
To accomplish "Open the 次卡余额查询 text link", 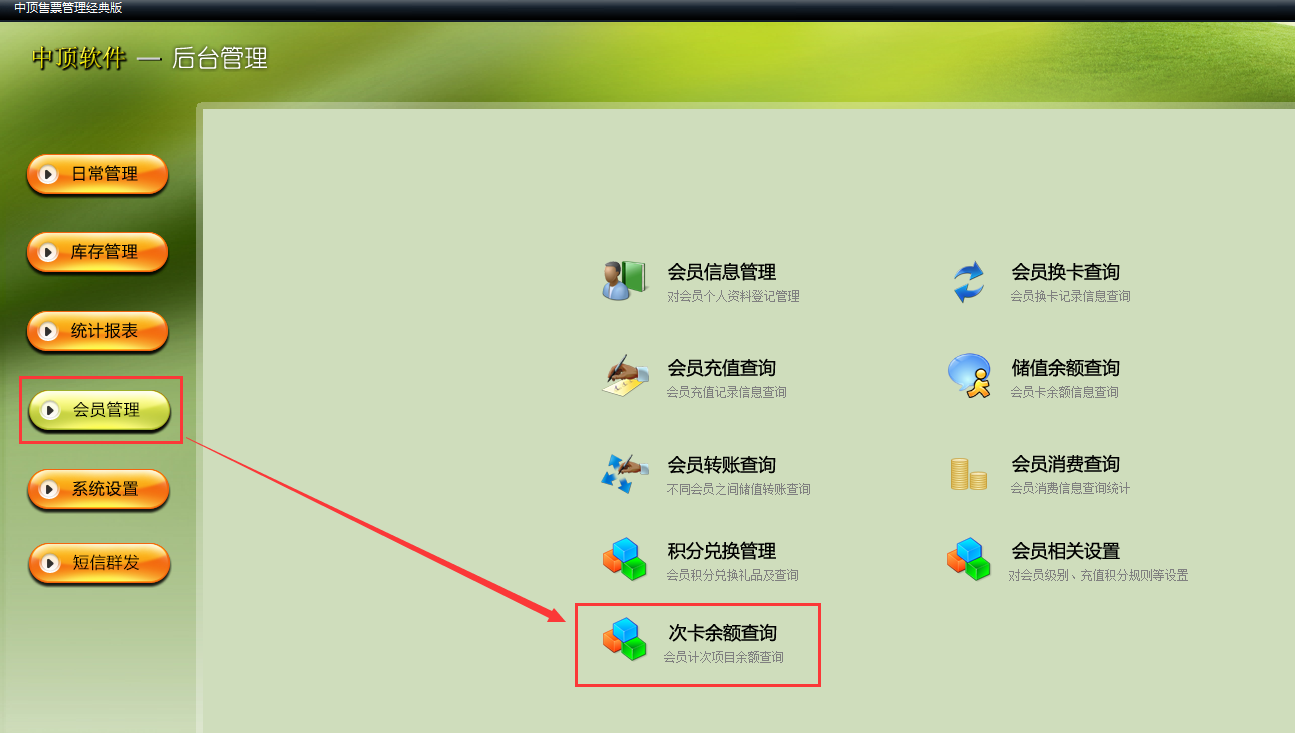I will (722, 633).
